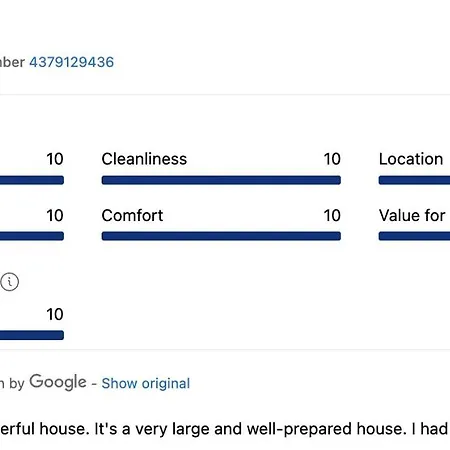Select the Cleanliness label
Viewport: 450px width, 450px height.
(x=144, y=159)
